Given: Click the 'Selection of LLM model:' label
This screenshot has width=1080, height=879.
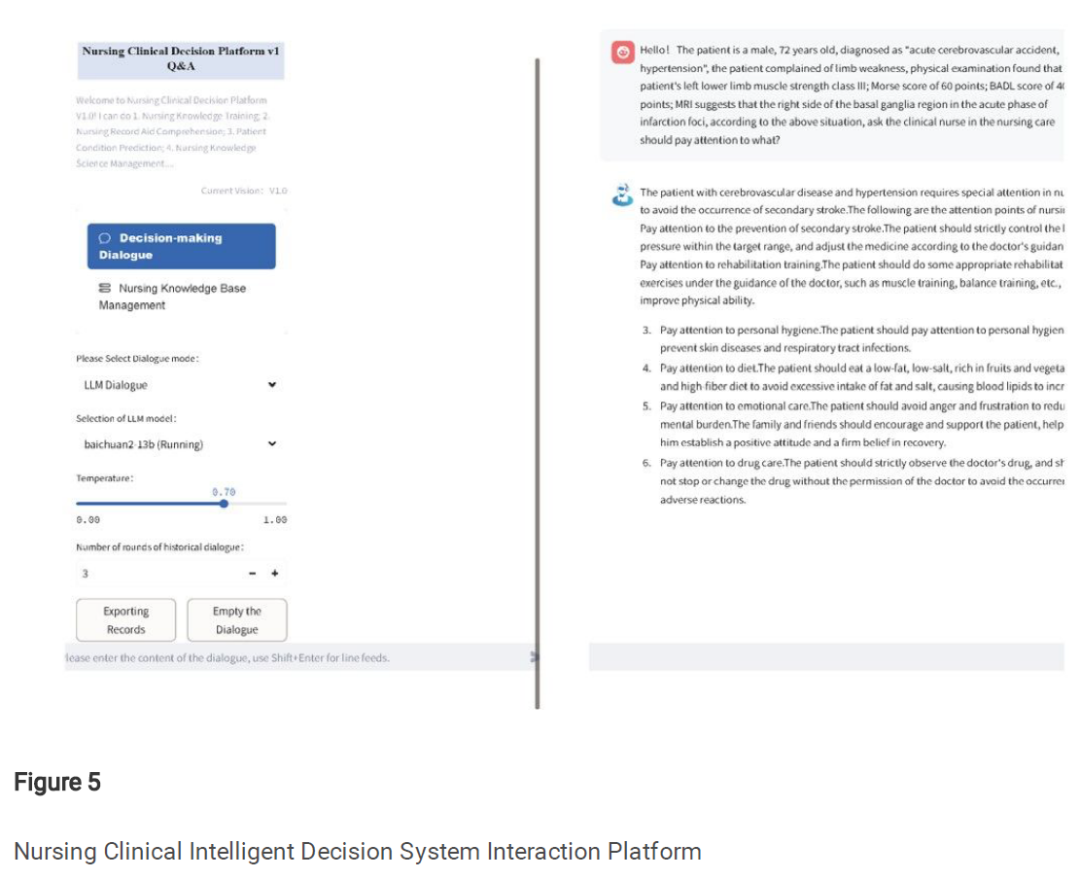Looking at the screenshot, I should click(126, 419).
